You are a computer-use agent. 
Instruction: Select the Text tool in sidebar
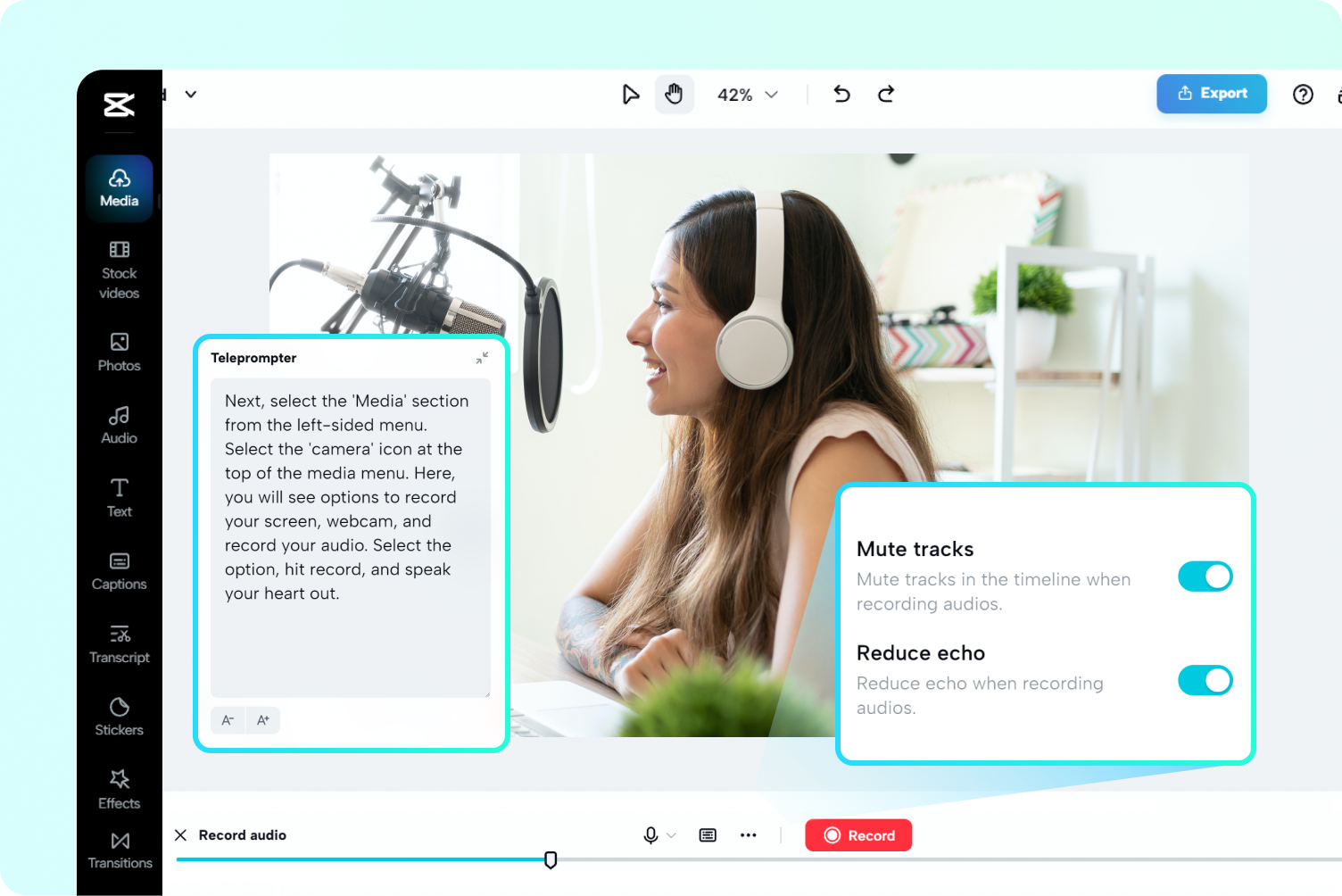coord(119,496)
